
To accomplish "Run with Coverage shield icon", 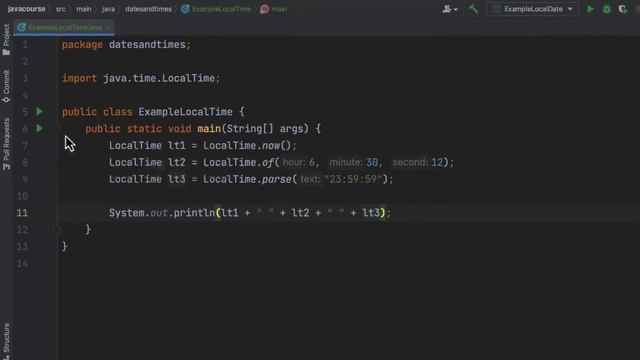I will [622, 9].
